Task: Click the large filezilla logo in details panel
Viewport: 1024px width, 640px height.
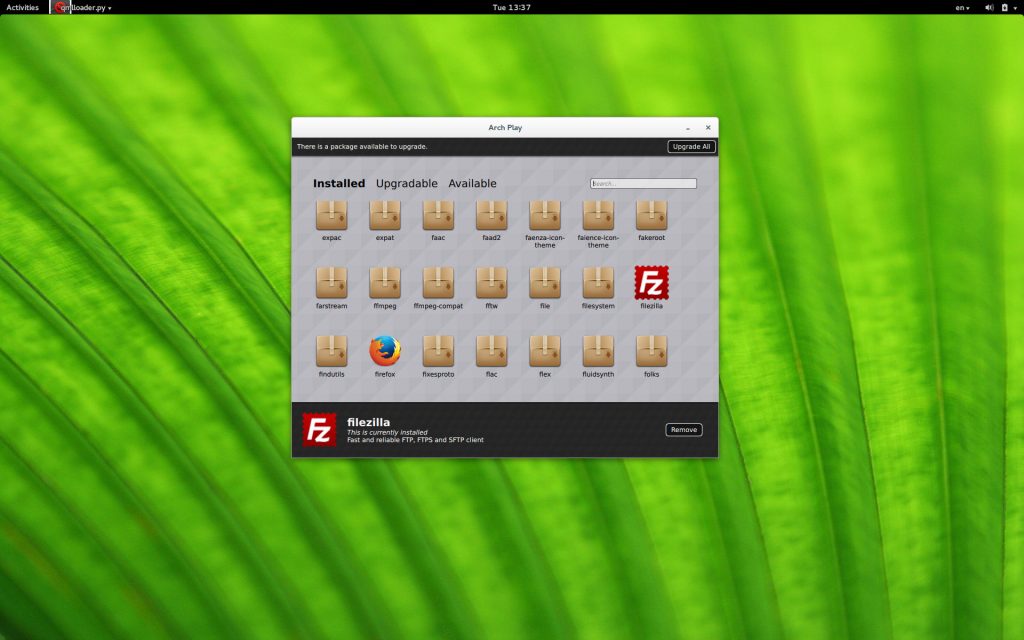Action: pyautogui.click(x=319, y=430)
